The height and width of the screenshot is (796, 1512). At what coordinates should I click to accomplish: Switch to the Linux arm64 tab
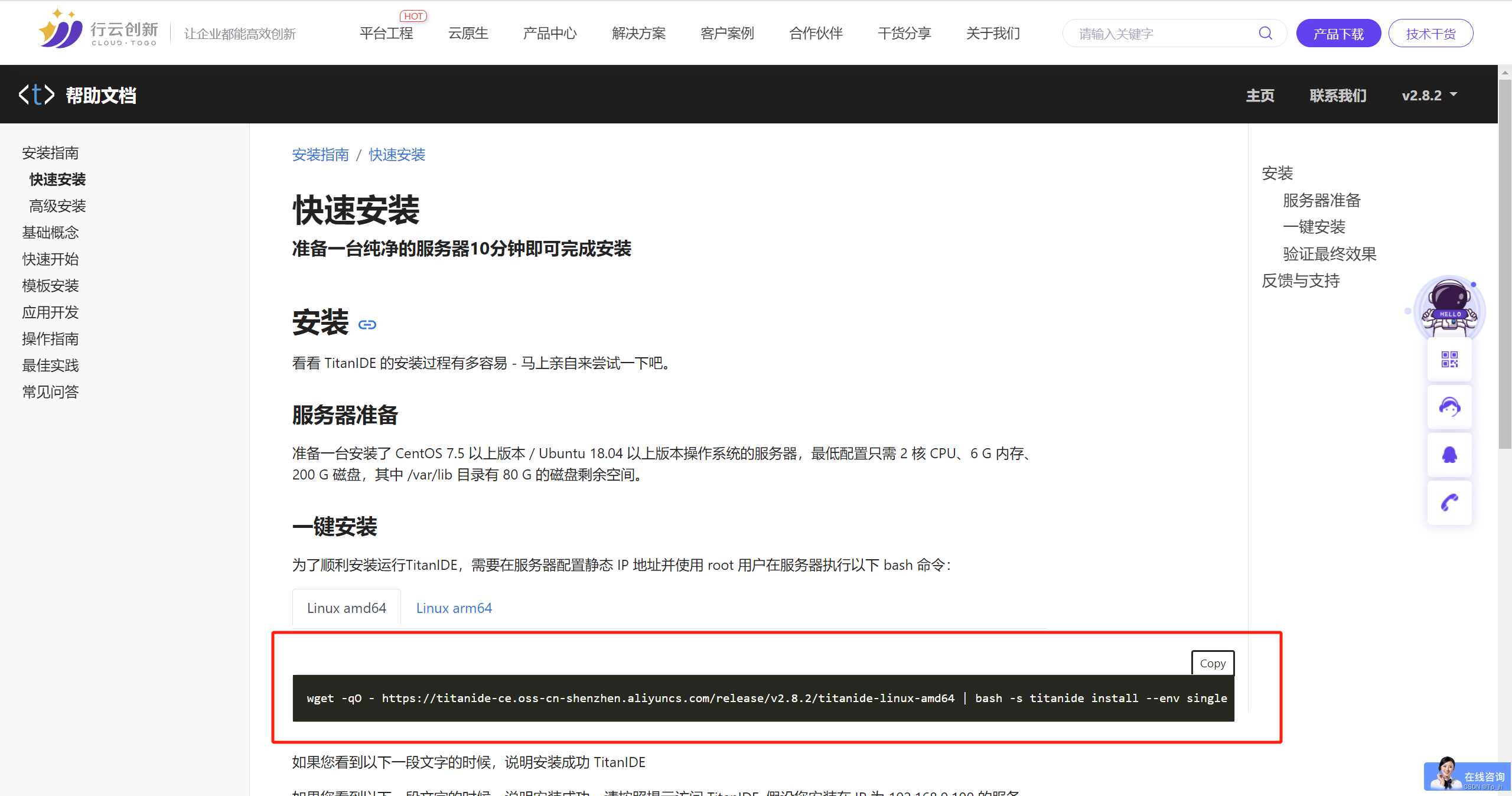454,608
